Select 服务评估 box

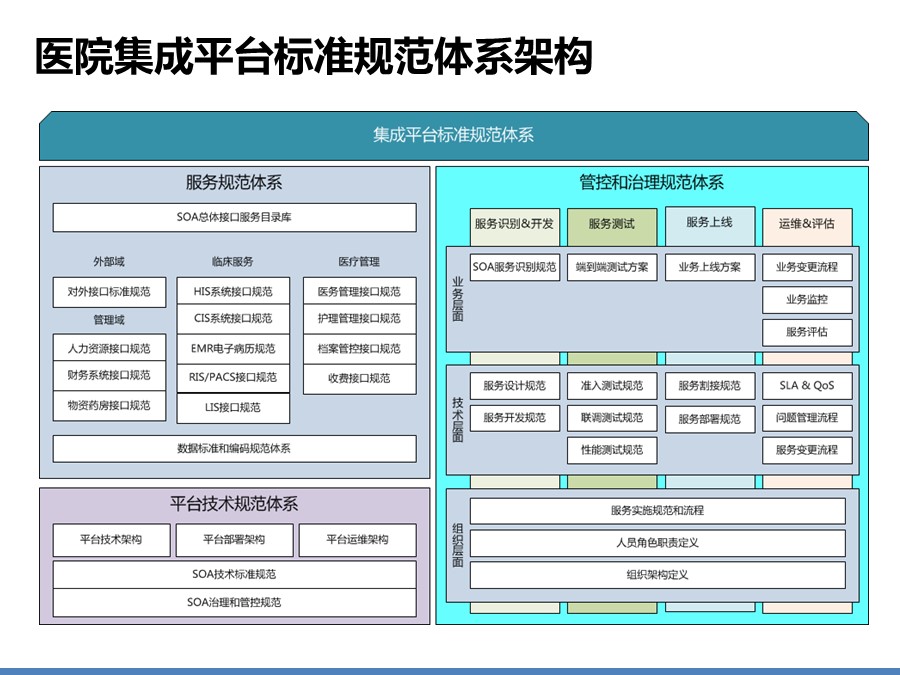pyautogui.click(x=807, y=332)
